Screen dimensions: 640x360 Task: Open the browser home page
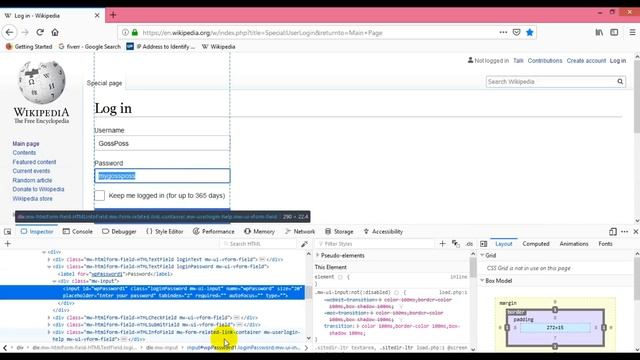pyautogui.click(x=55, y=32)
